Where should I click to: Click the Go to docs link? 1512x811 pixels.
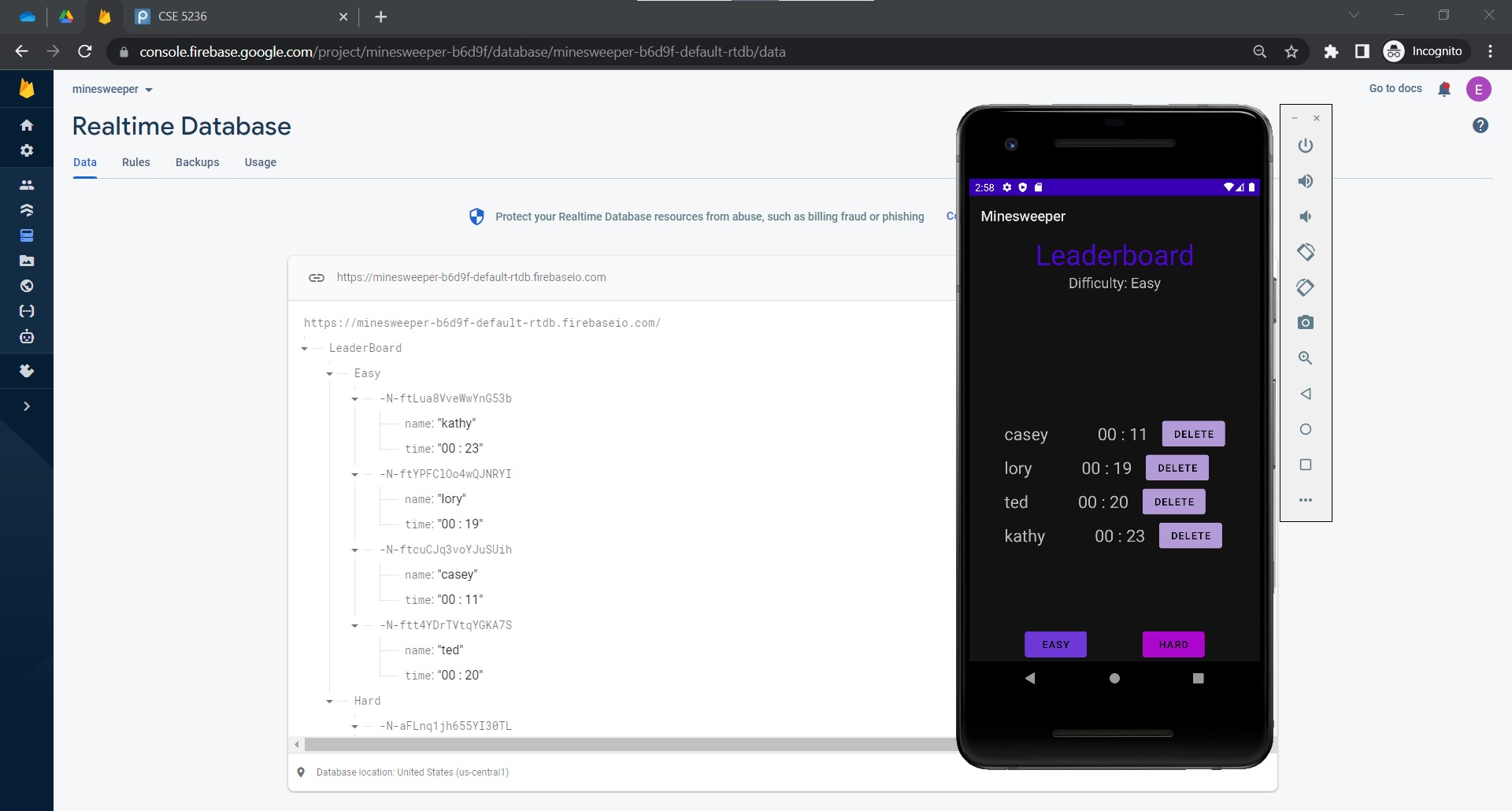pyautogui.click(x=1395, y=89)
